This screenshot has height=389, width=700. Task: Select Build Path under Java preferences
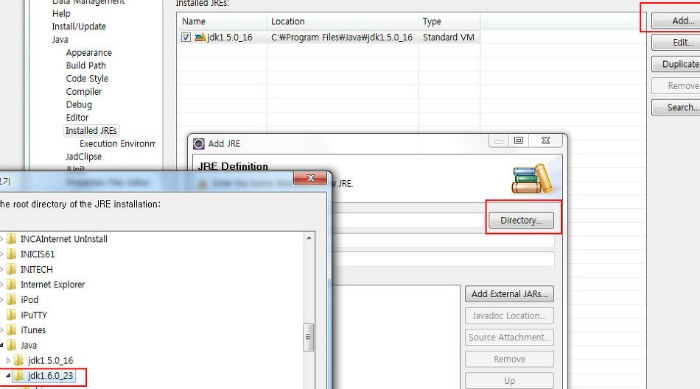coord(86,65)
